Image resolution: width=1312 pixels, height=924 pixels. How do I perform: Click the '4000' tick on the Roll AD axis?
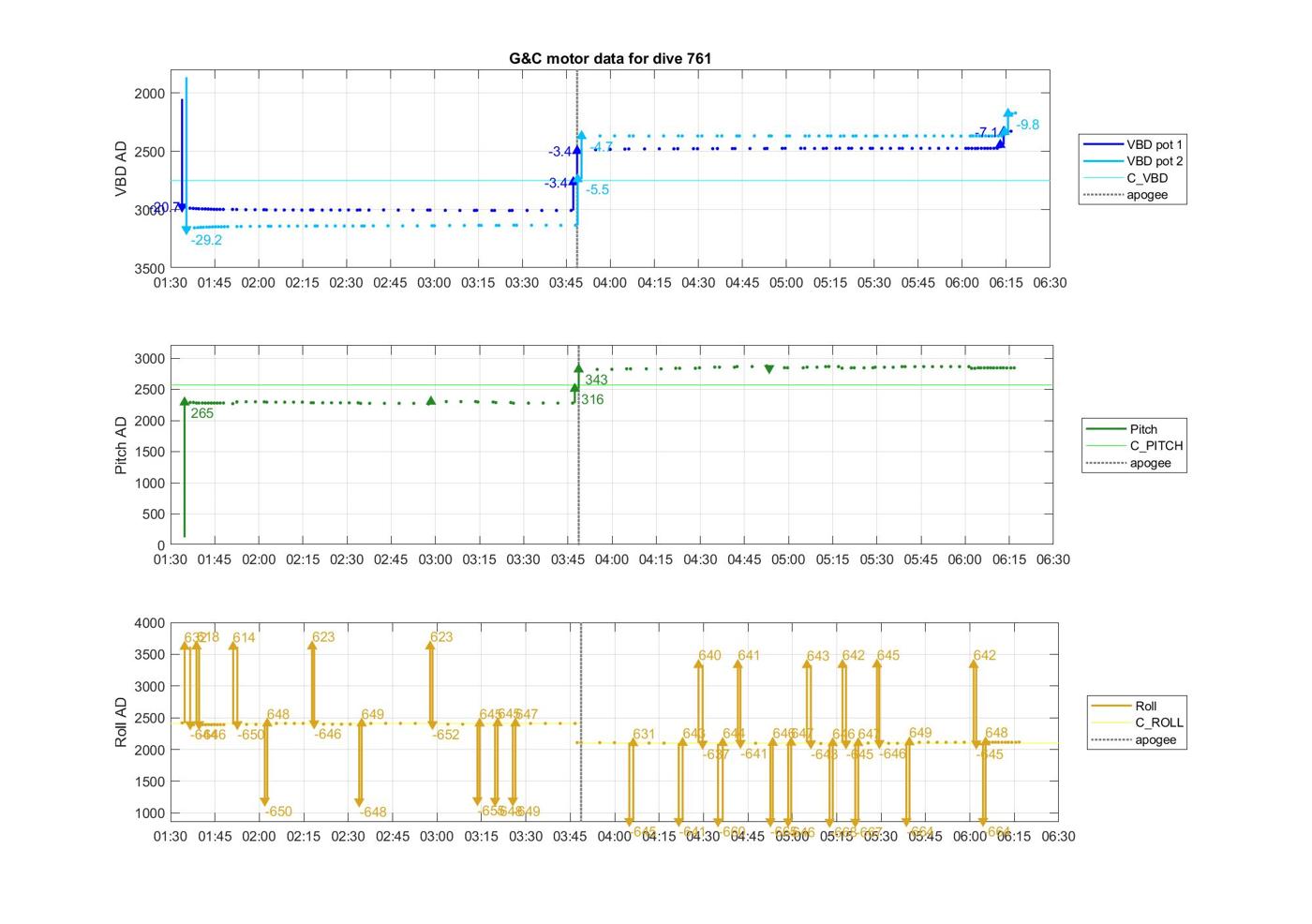click(x=149, y=623)
